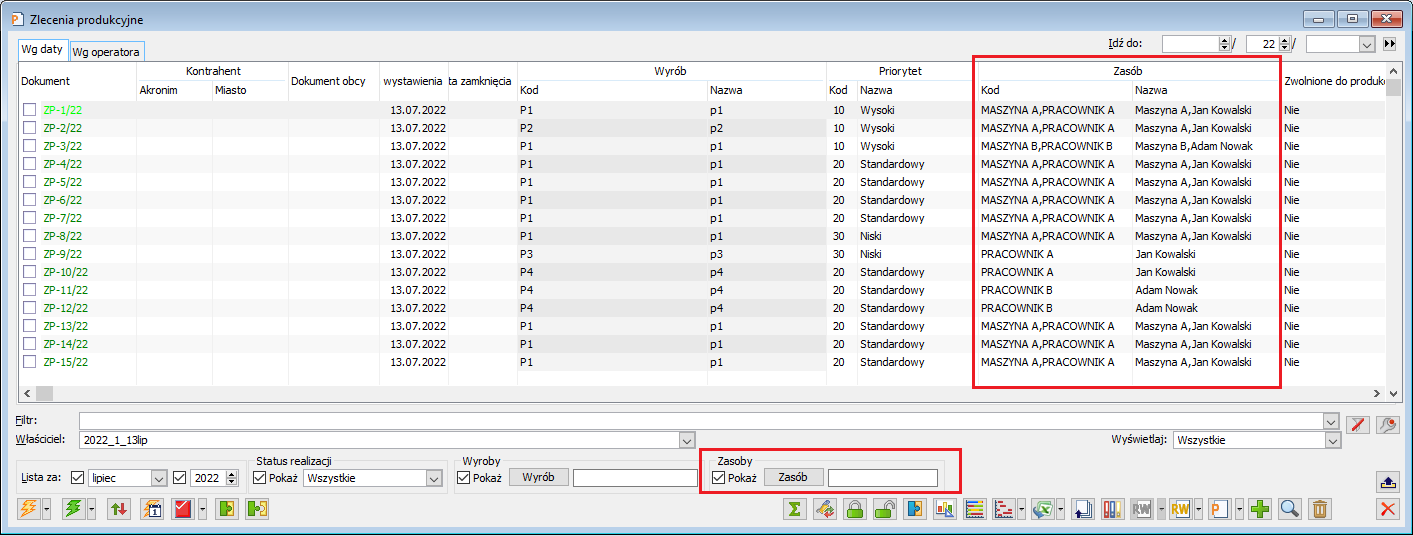Viewport: 1413px width, 536px height.
Task: Click the green plus add icon
Action: (1260, 509)
